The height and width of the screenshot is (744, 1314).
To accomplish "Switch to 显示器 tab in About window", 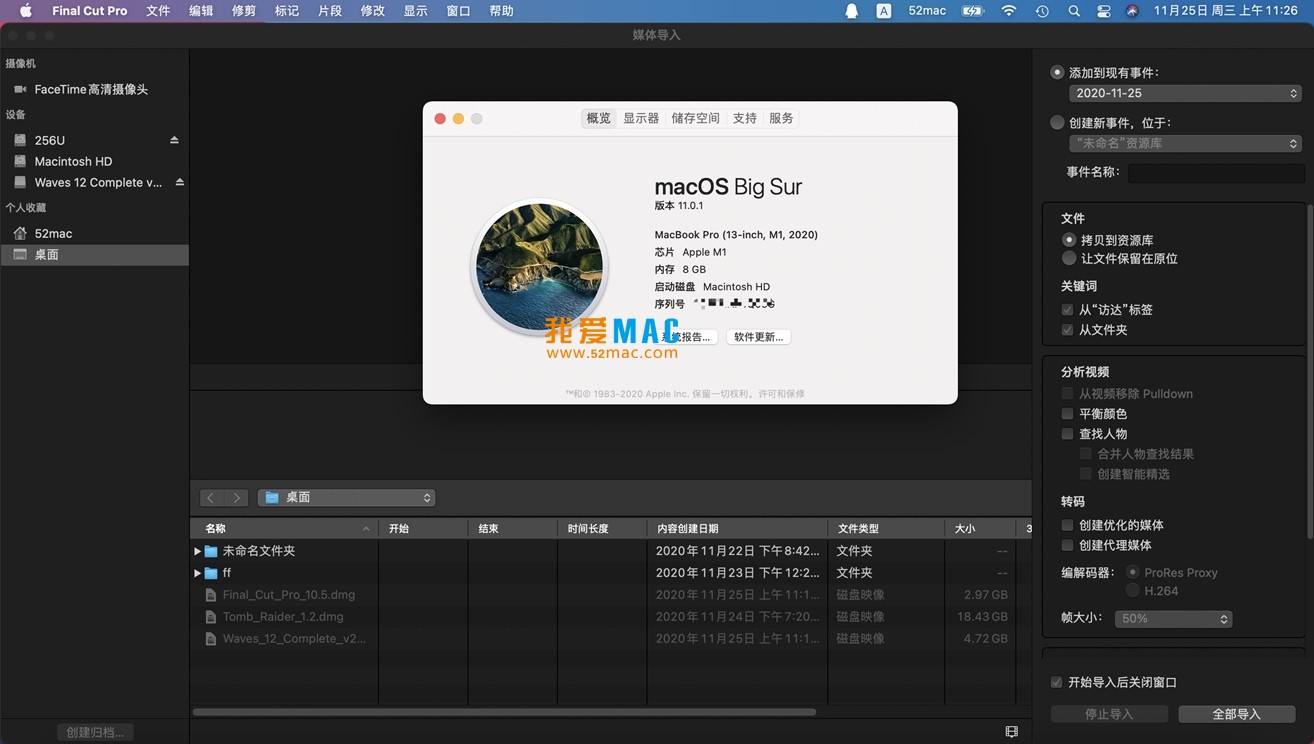I will point(641,118).
